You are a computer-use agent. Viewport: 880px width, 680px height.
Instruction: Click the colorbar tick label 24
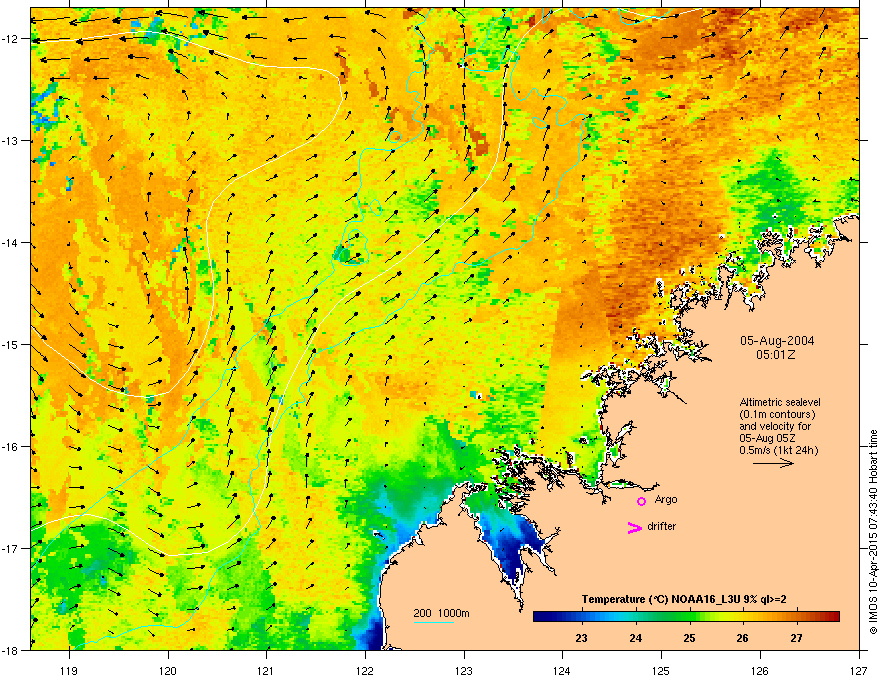635,638
